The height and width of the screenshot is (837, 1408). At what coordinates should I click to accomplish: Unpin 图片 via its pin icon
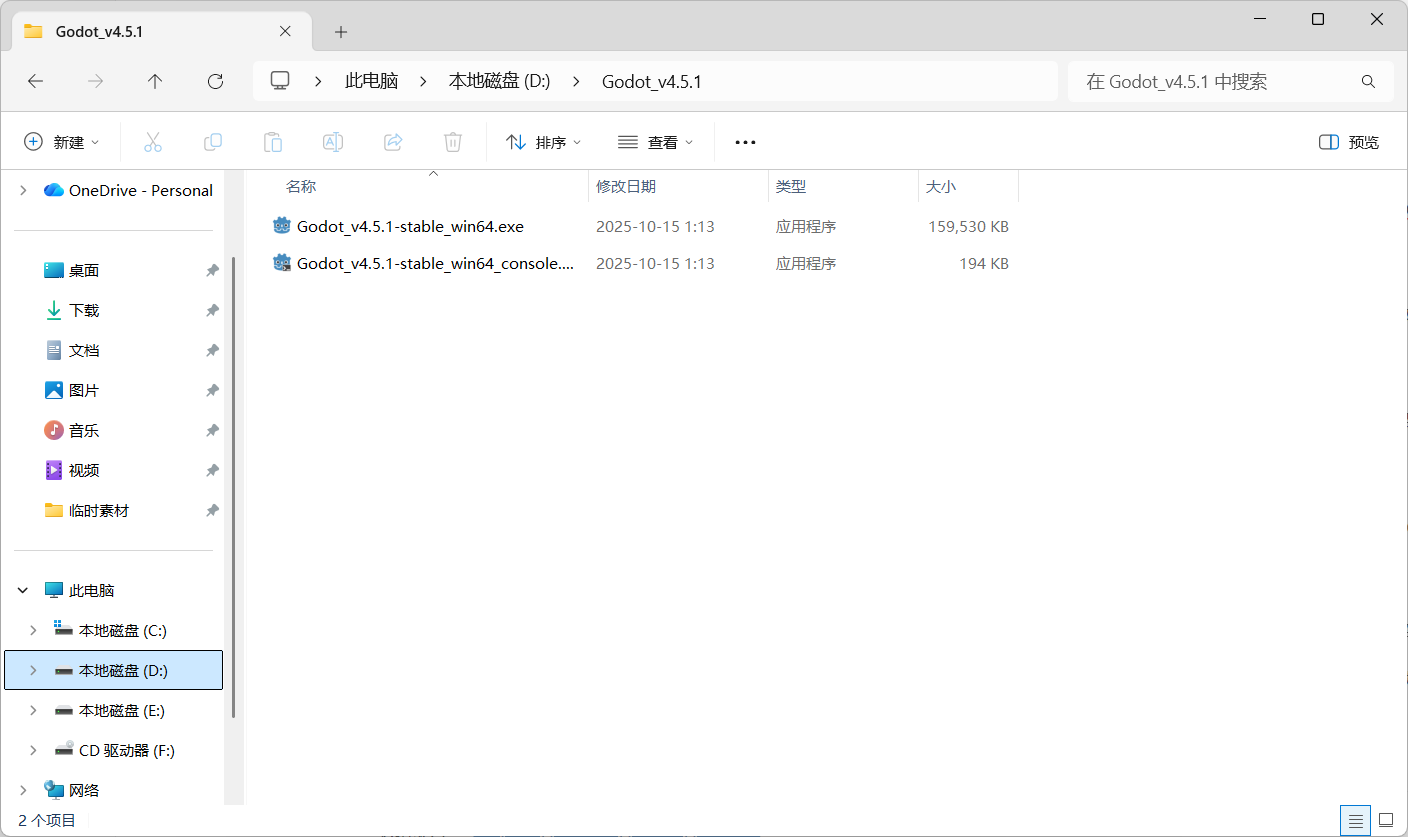[212, 390]
